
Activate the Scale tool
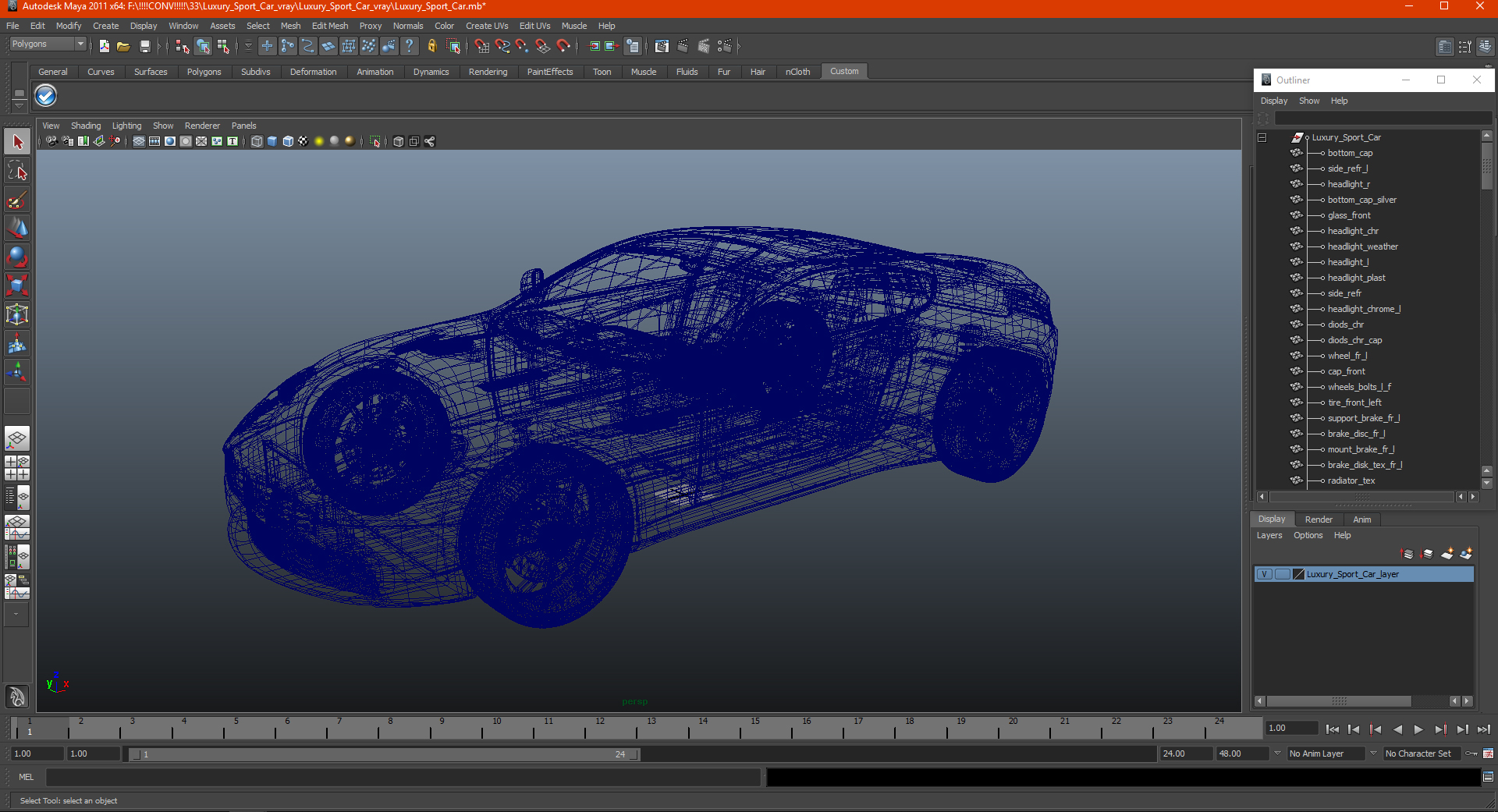click(x=17, y=285)
